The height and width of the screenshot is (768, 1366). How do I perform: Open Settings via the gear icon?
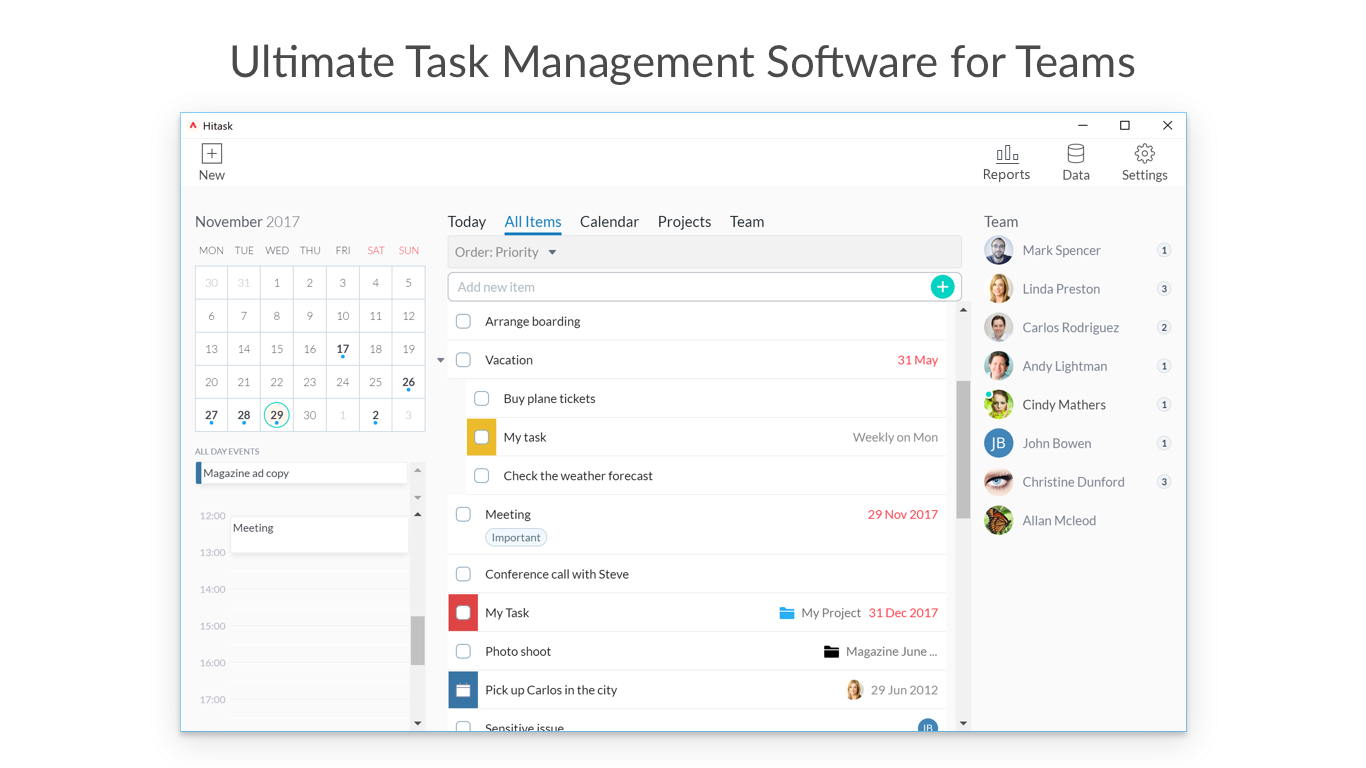click(1144, 155)
